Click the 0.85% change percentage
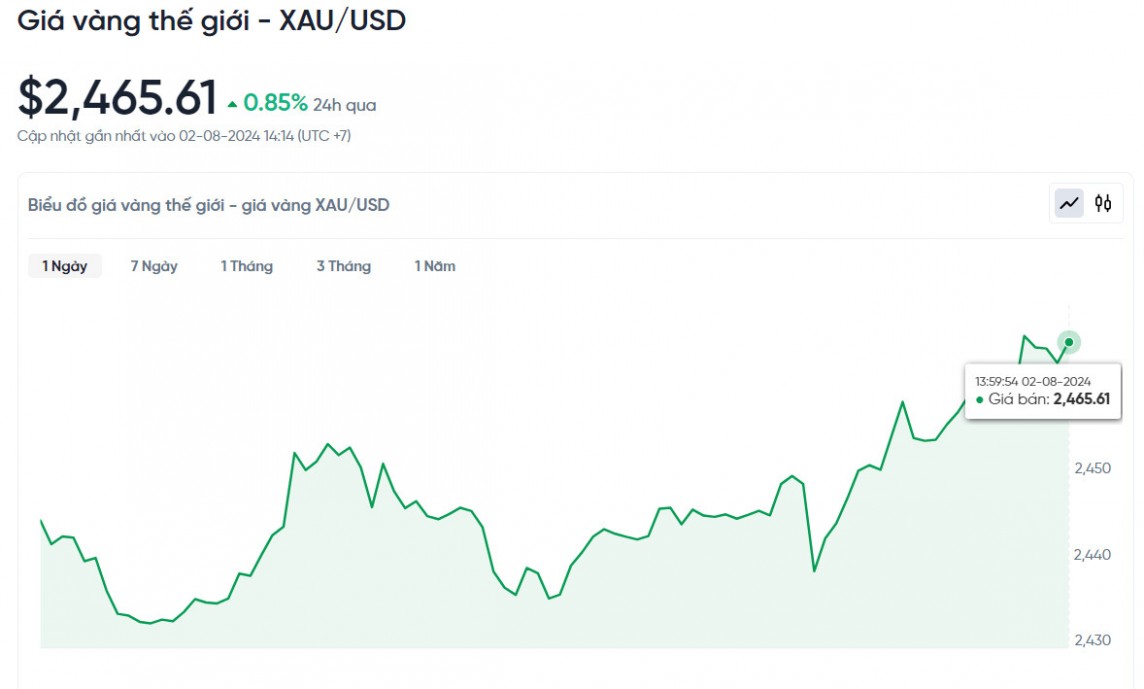Viewport: 1144px width, 689px height. (275, 103)
